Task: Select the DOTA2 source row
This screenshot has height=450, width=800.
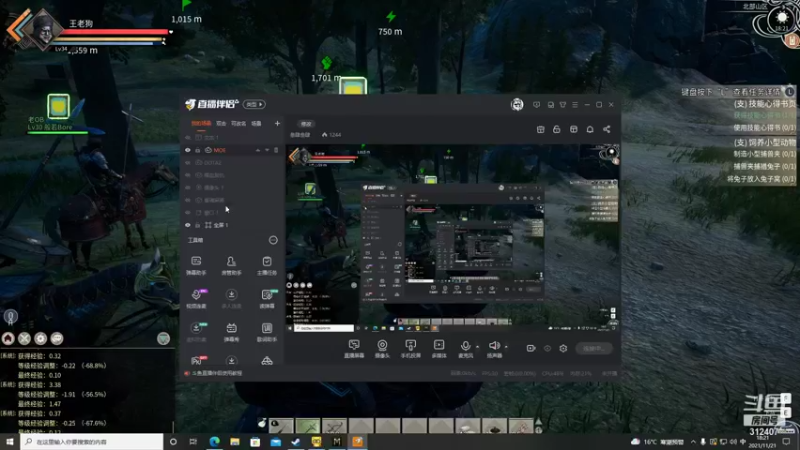Action: (x=232, y=163)
